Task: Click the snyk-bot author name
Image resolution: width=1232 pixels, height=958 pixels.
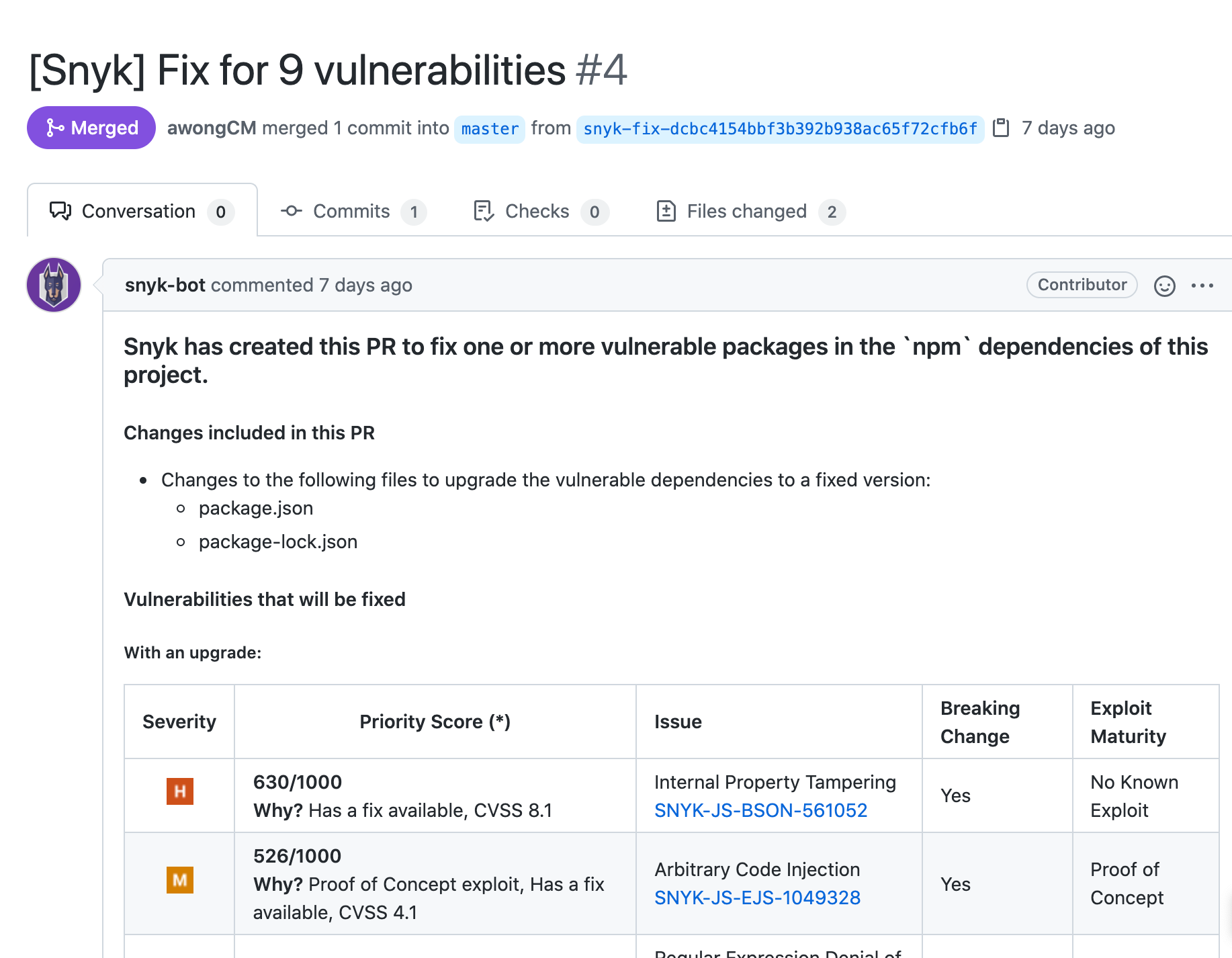Action: 165,285
